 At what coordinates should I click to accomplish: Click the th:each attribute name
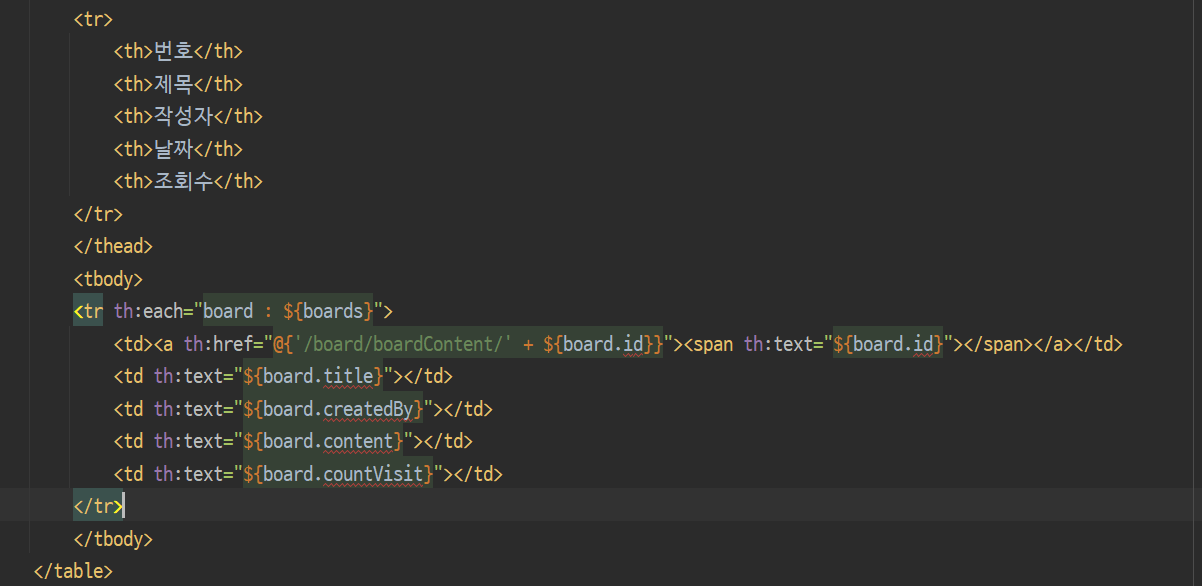[x=148, y=311]
